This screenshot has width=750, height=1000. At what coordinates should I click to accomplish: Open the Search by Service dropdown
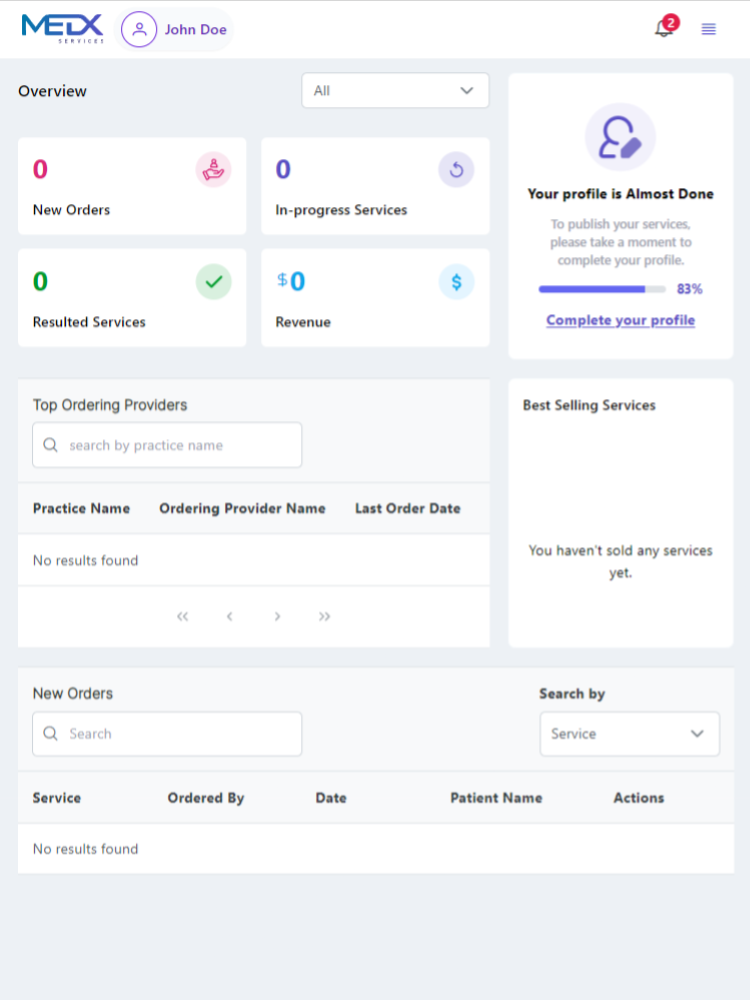click(x=629, y=734)
